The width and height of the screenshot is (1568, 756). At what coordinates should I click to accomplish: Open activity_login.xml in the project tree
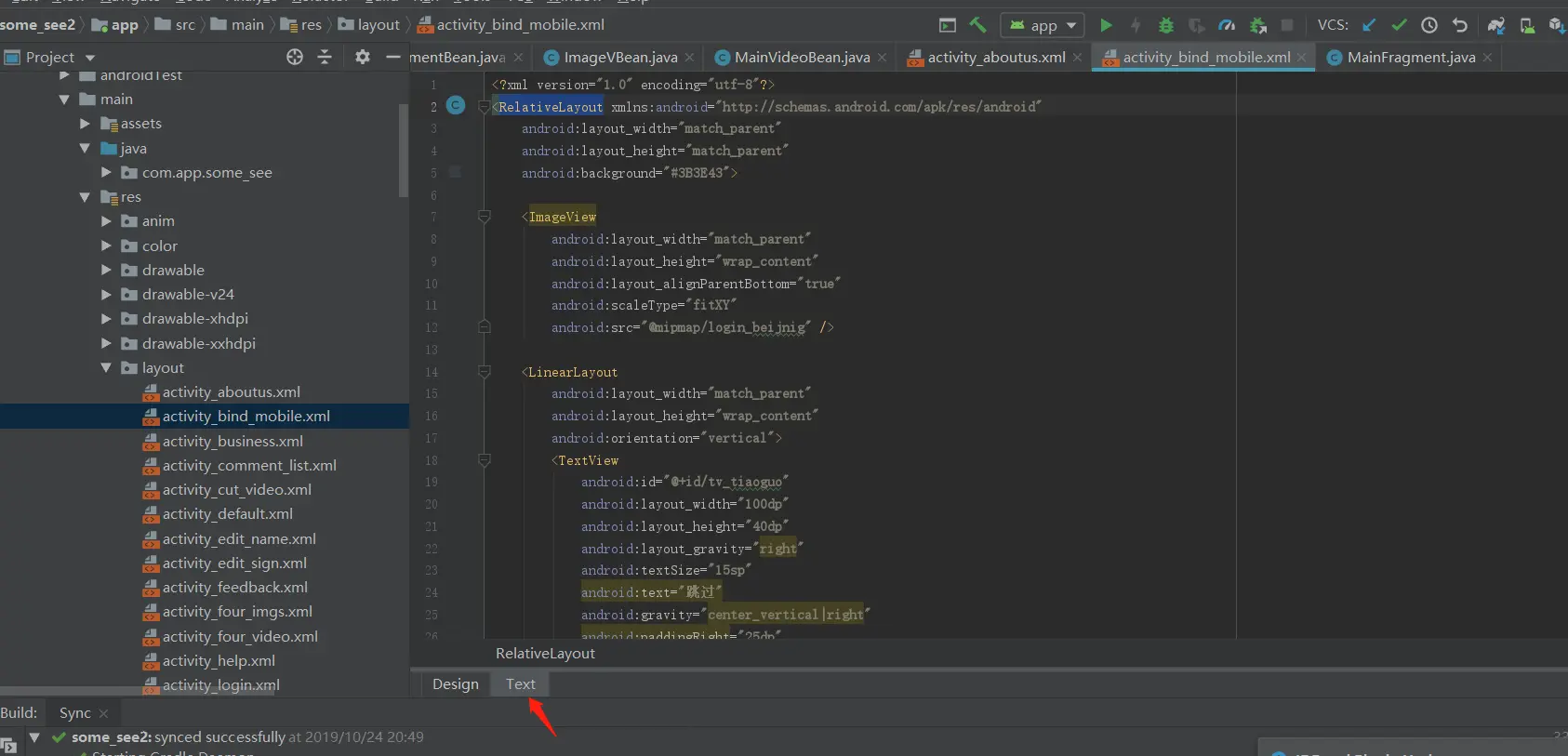coord(221,685)
